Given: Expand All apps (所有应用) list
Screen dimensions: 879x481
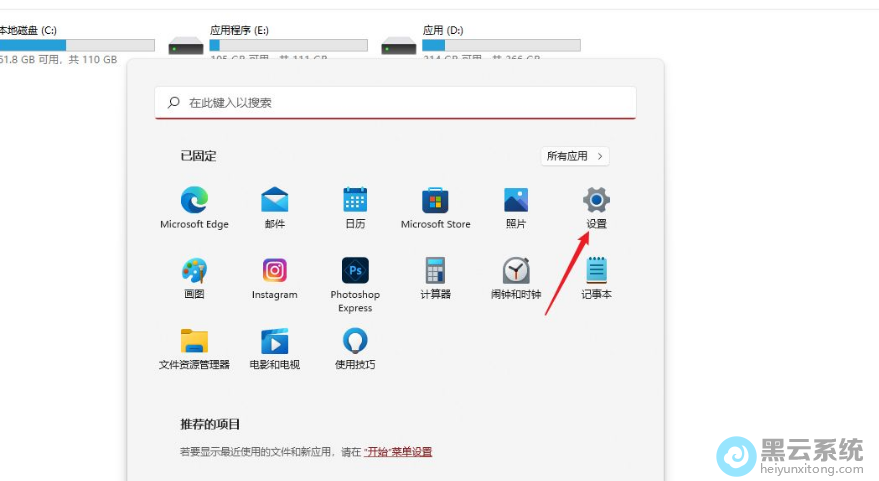Looking at the screenshot, I should pyautogui.click(x=575, y=156).
